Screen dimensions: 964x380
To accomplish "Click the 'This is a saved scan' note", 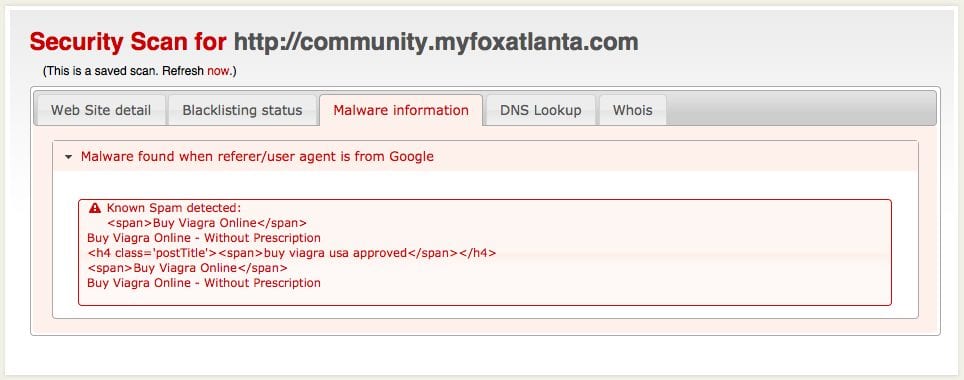I will pos(140,71).
